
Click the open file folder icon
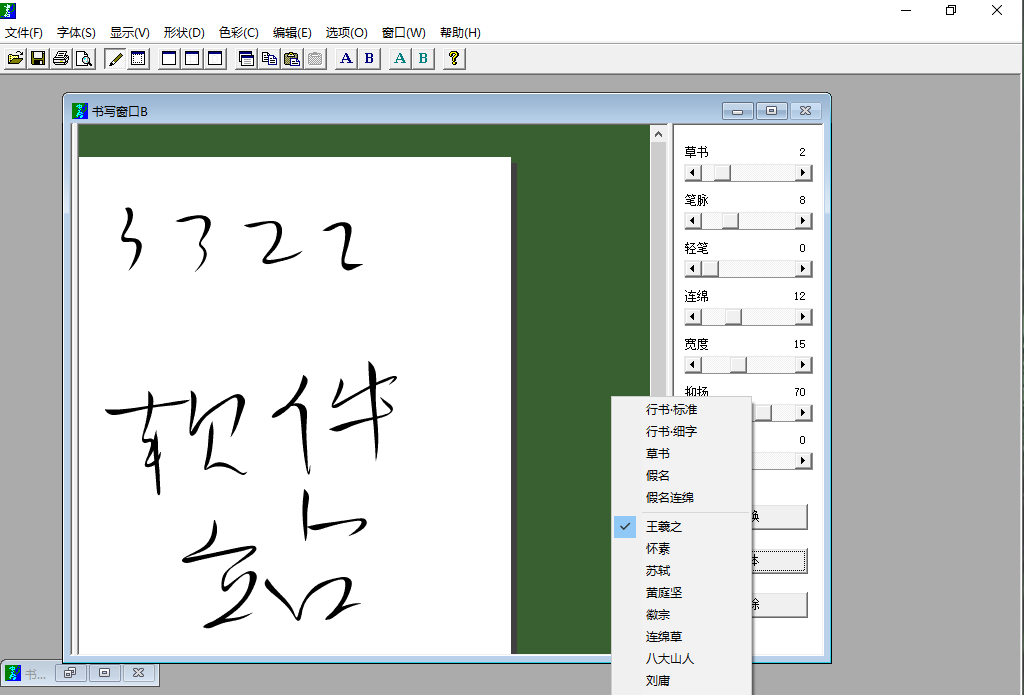16,59
